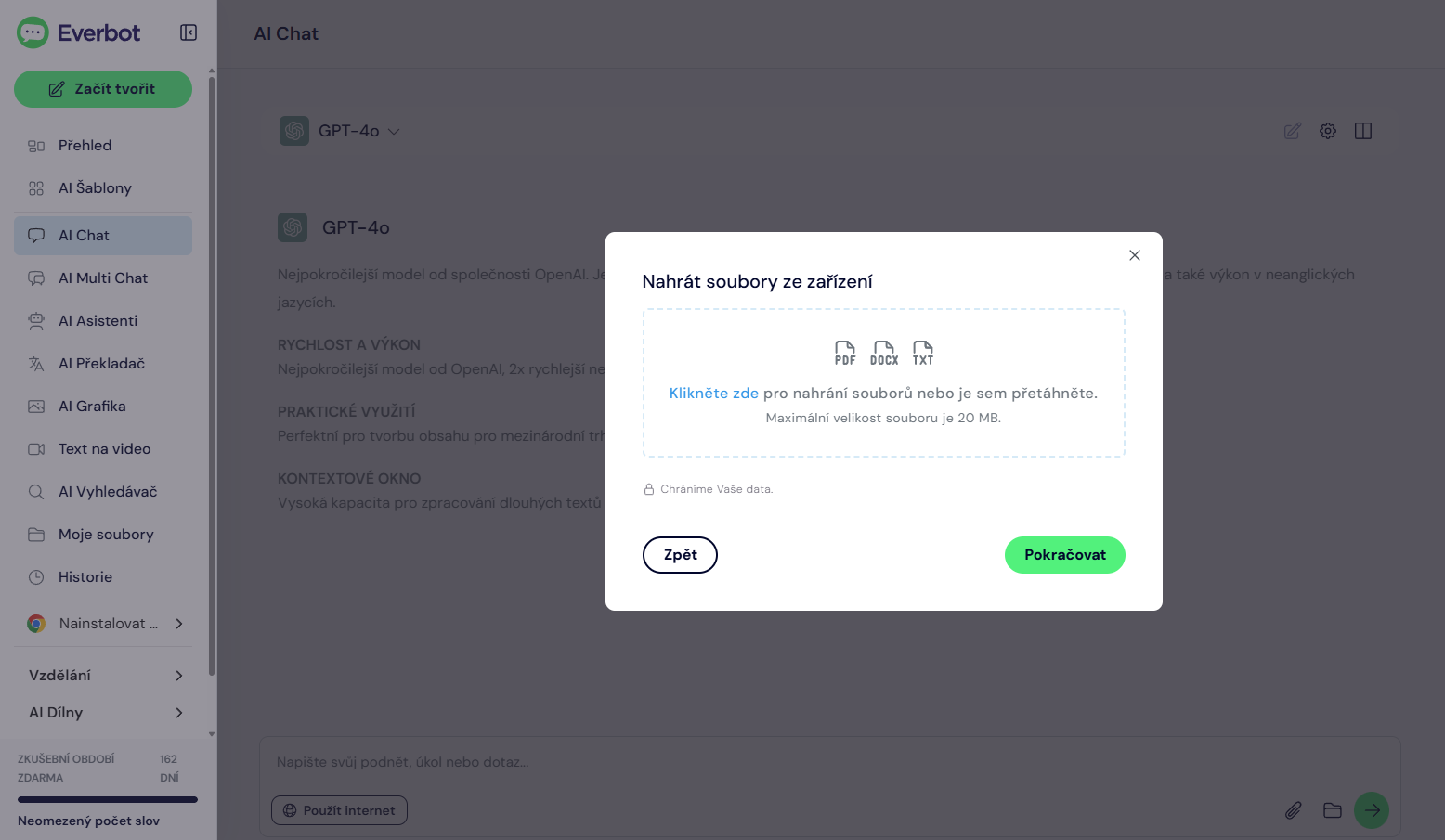Expand the Nainstalovat item chevron

point(179,624)
